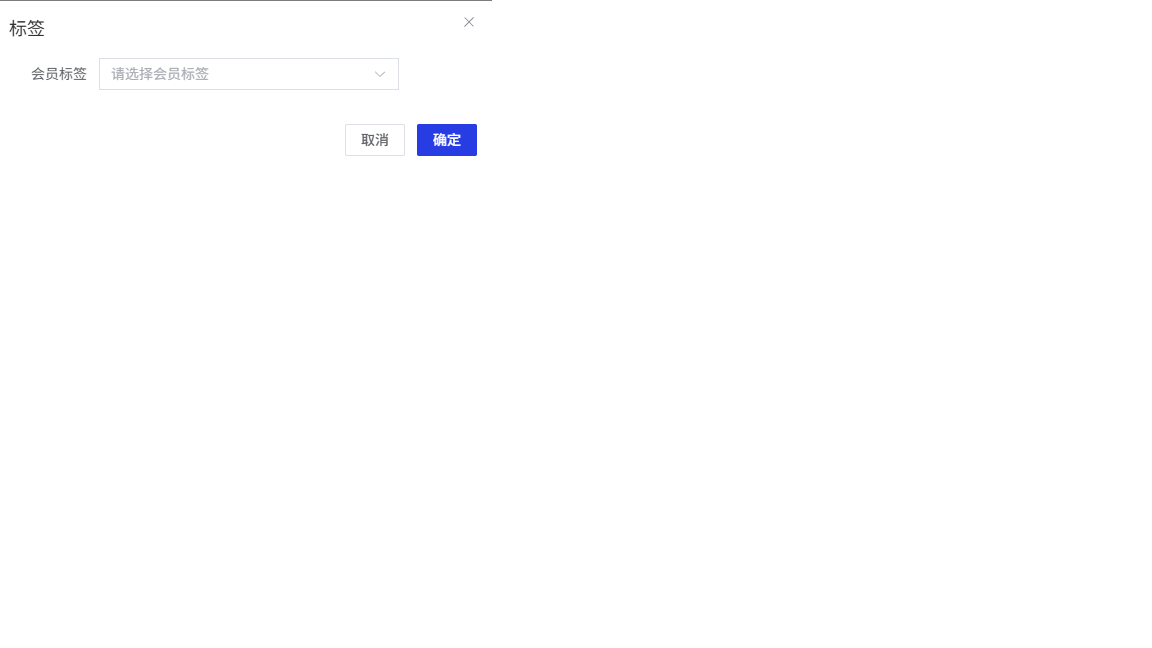Click the 会员标签 field label

(59, 74)
